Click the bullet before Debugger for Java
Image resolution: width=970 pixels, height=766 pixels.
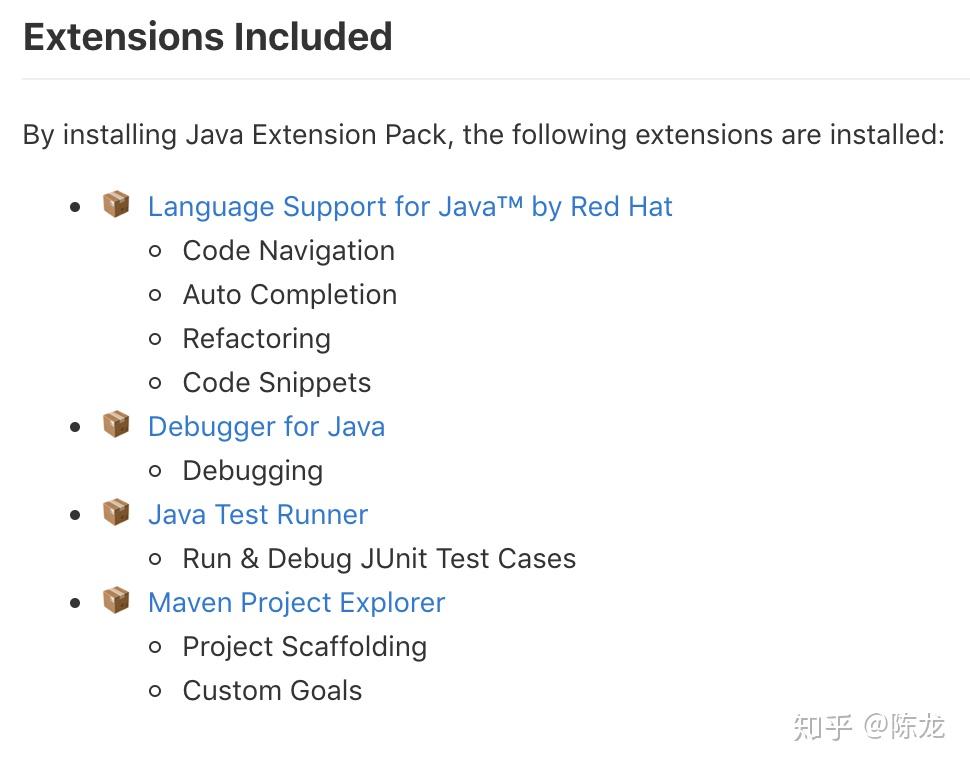point(76,427)
